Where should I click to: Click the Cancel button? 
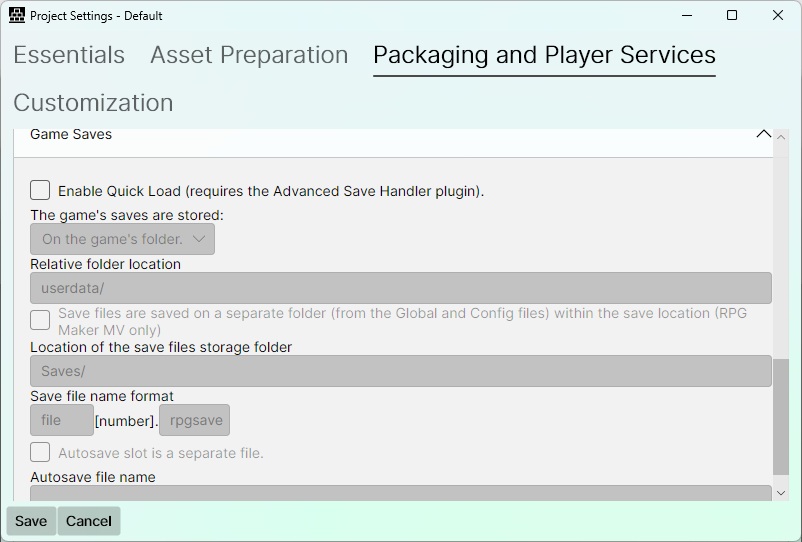pos(89,521)
